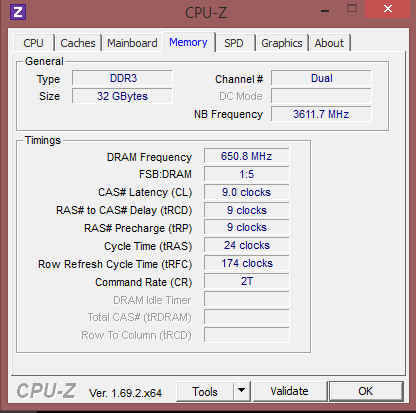
Task: Click the OK button
Action: [x=366, y=391]
